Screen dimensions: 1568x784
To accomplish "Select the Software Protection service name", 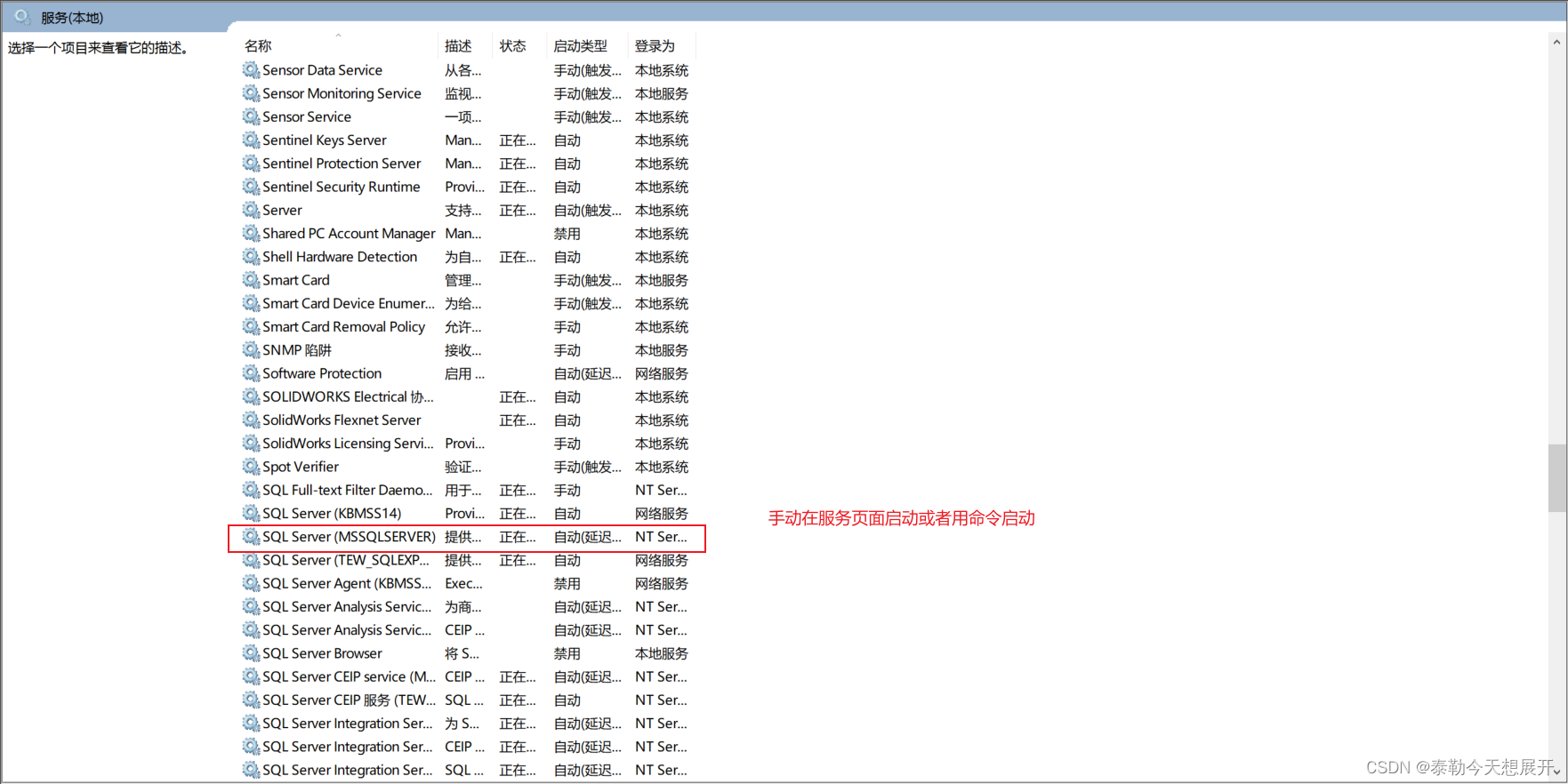I will pos(322,373).
